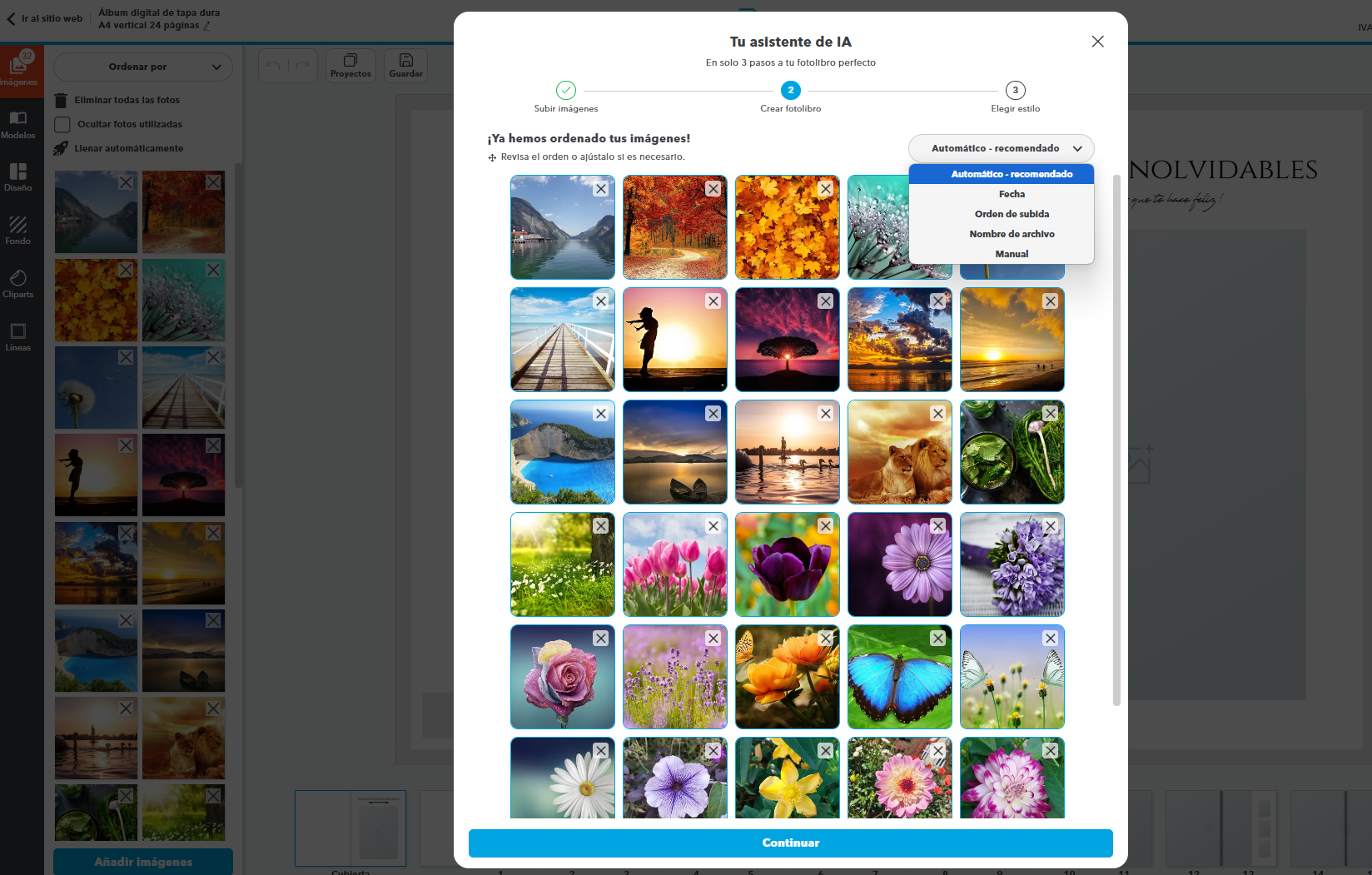Image resolution: width=1372 pixels, height=875 pixels.
Task: Open Proyectos from the toolbar
Action: [350, 66]
